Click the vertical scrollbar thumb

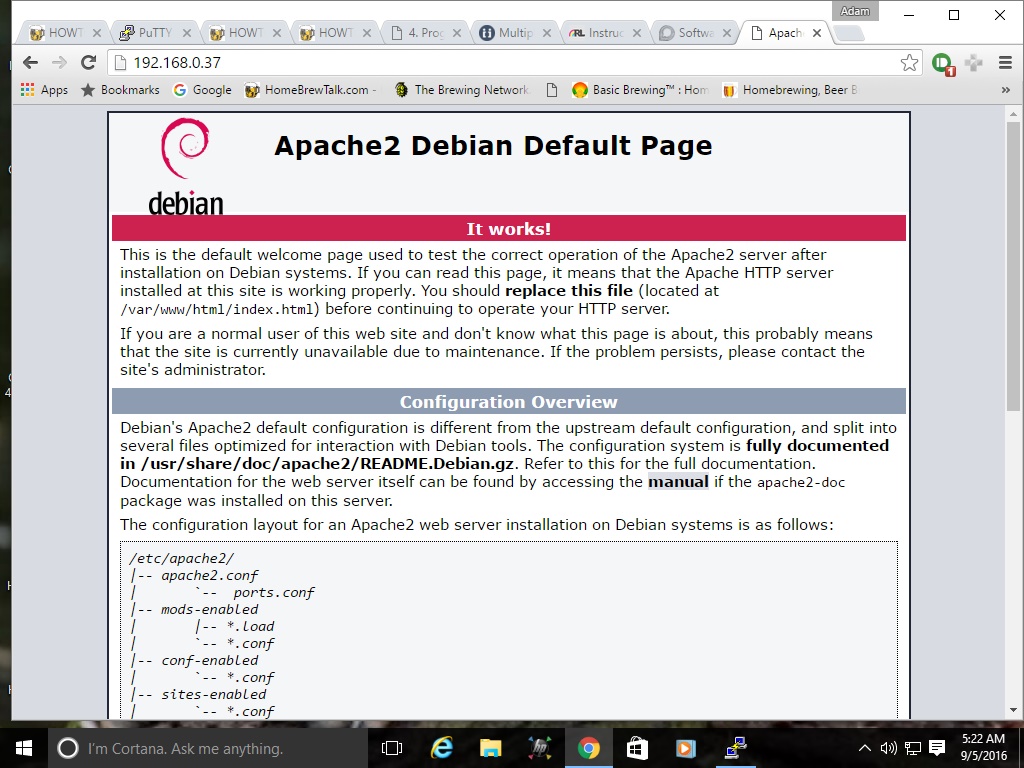(x=1013, y=266)
